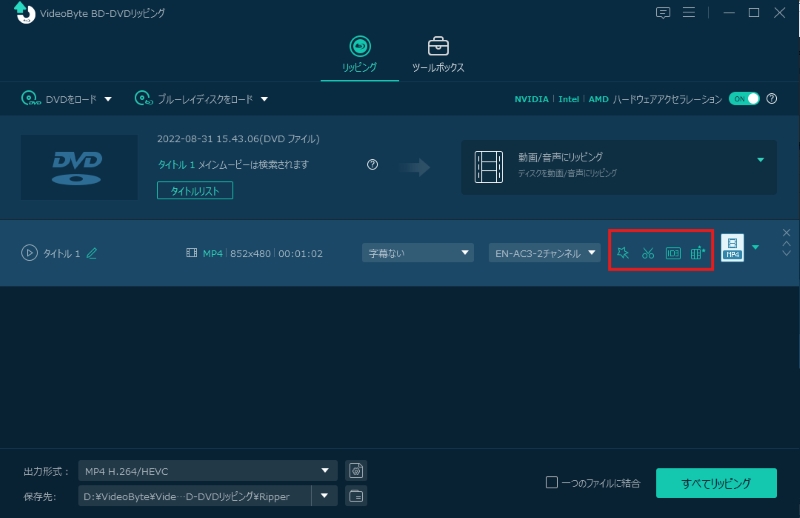Enable 一つのファイルに結合 checkbox
This screenshot has height=518, width=800.
tap(552, 482)
